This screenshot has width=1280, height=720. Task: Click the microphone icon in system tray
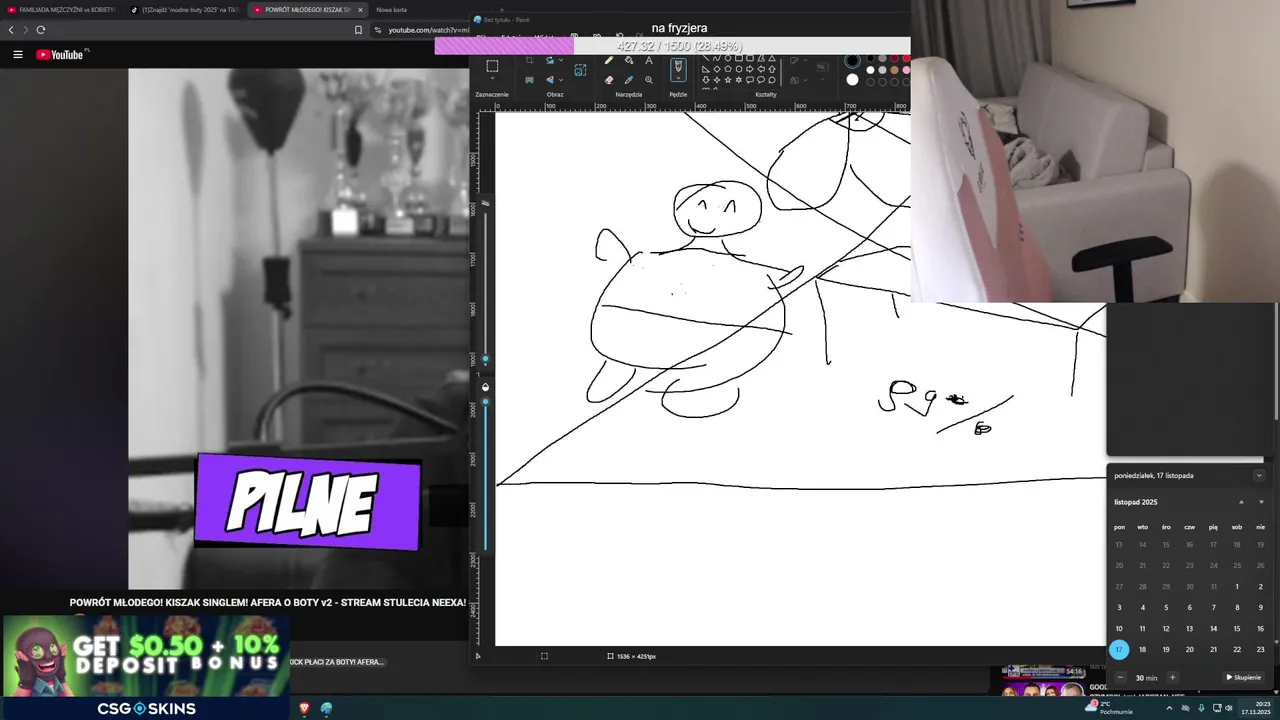coord(1201,708)
